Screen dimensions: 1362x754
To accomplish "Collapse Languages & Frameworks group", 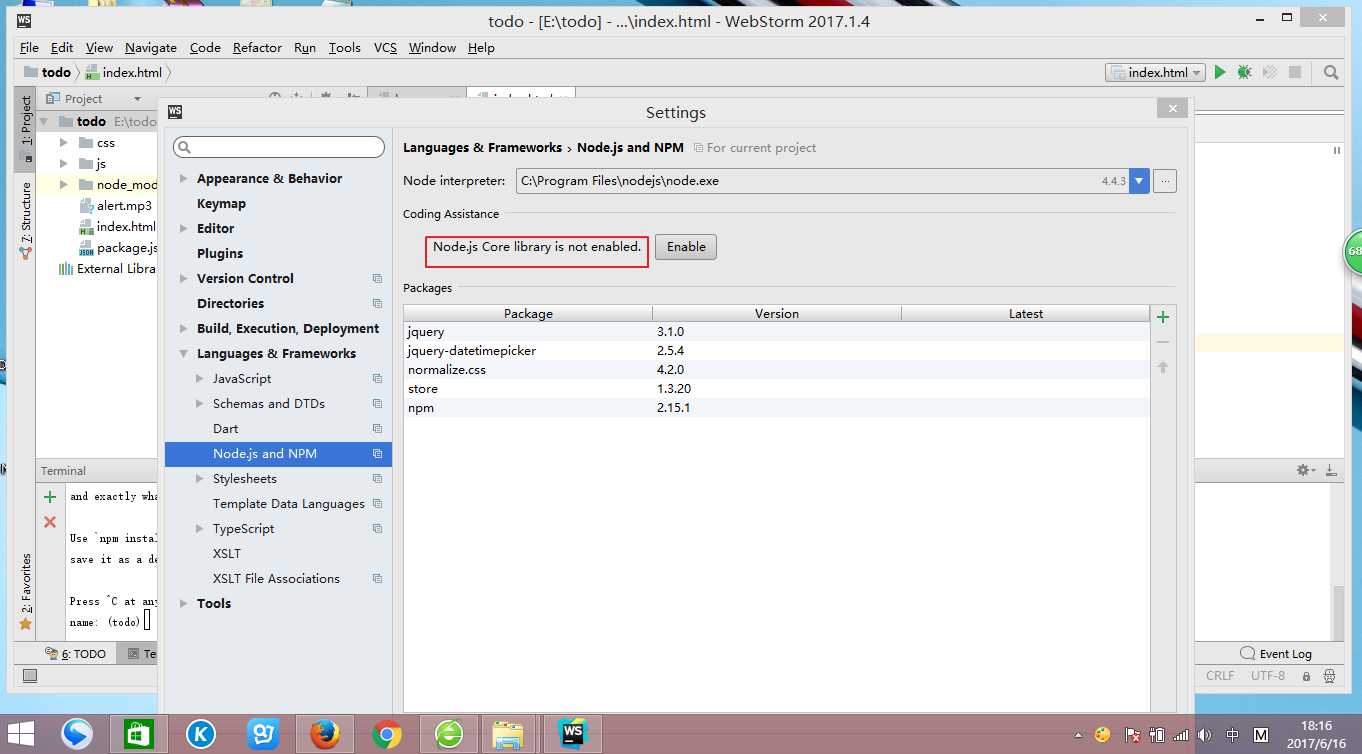I will (183, 354).
